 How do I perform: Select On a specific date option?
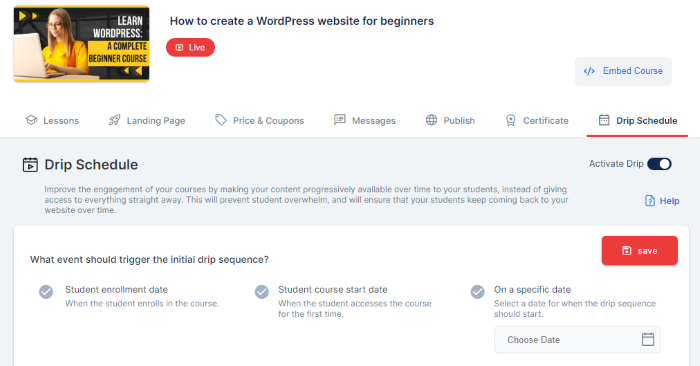(x=478, y=292)
